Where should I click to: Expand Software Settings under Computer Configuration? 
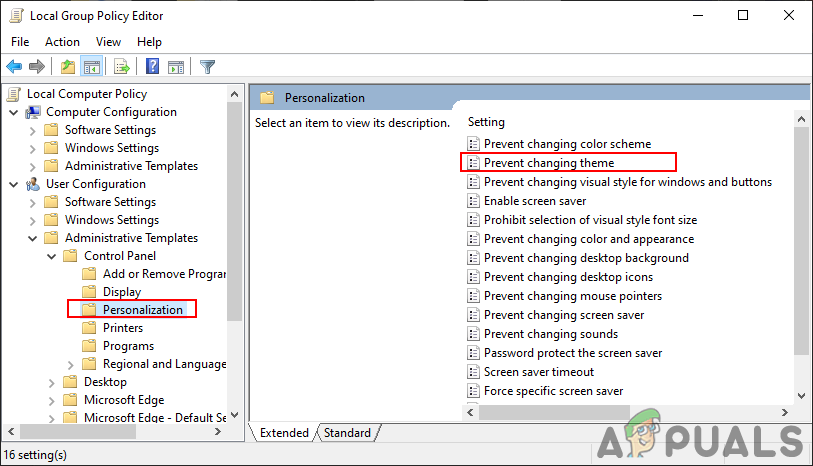click(x=33, y=131)
